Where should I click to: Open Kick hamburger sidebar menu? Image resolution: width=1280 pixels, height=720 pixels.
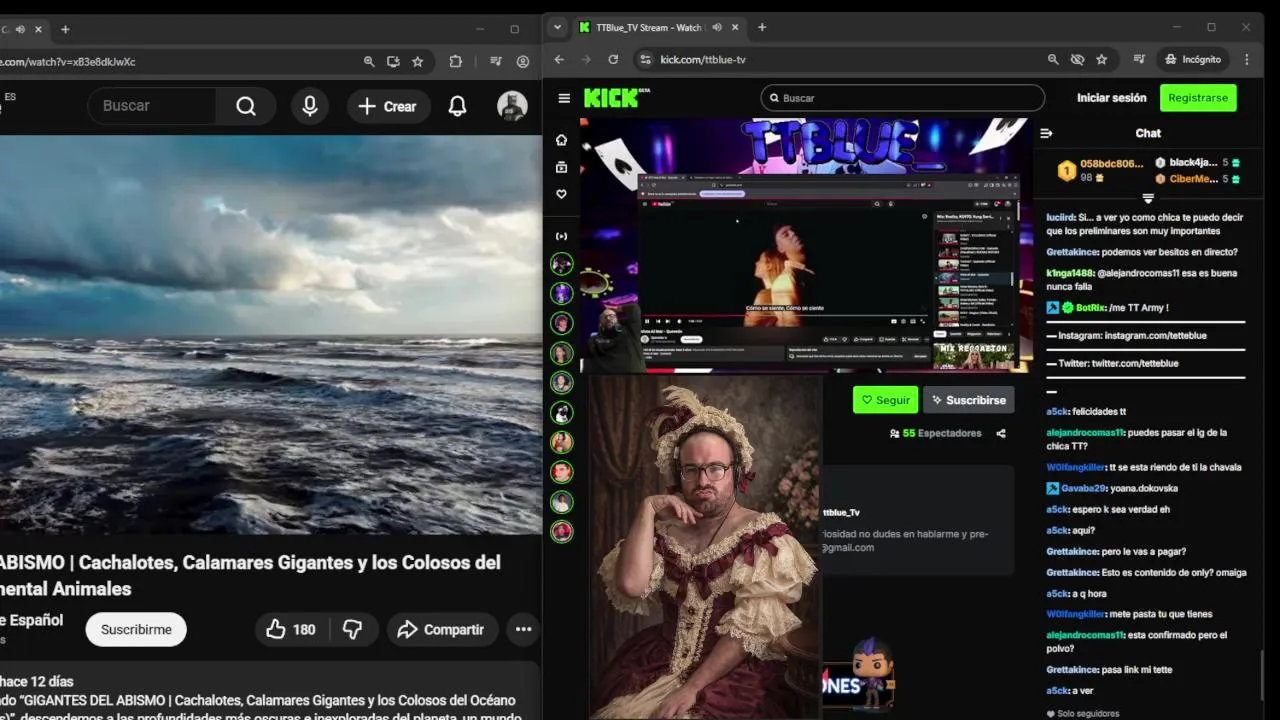point(564,98)
